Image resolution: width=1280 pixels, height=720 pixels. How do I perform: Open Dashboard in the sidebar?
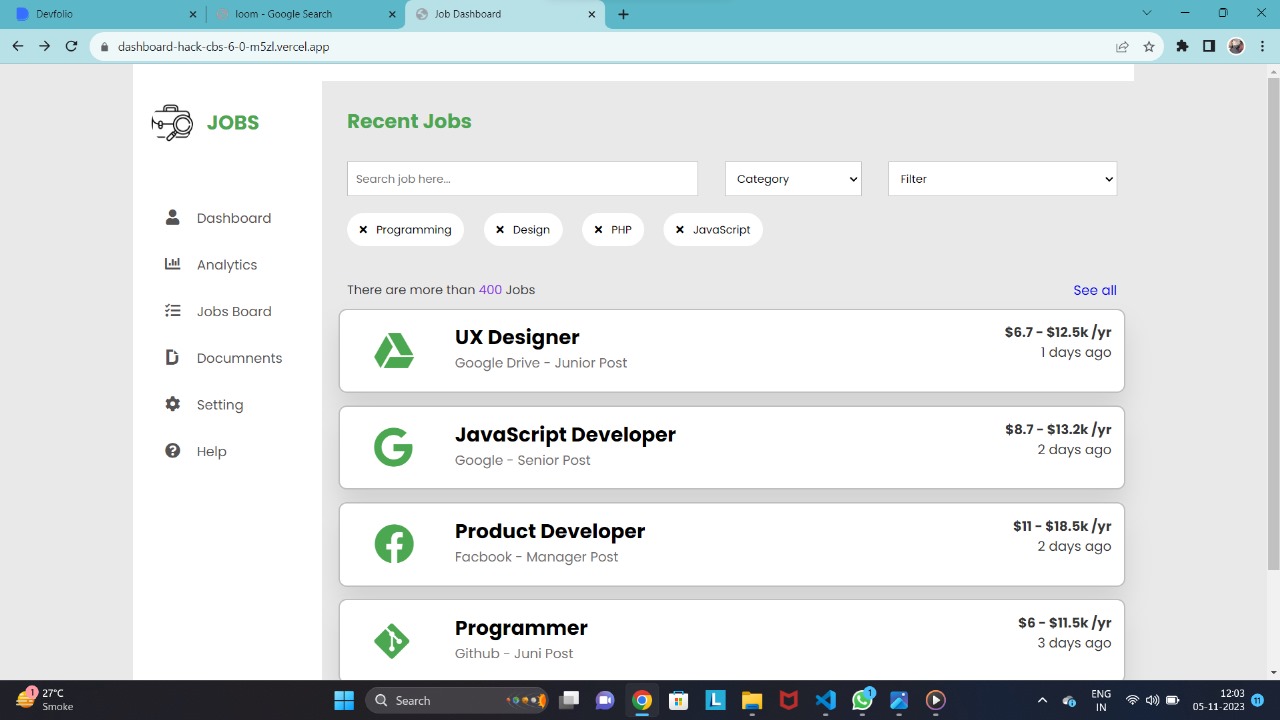pyautogui.click(x=234, y=218)
